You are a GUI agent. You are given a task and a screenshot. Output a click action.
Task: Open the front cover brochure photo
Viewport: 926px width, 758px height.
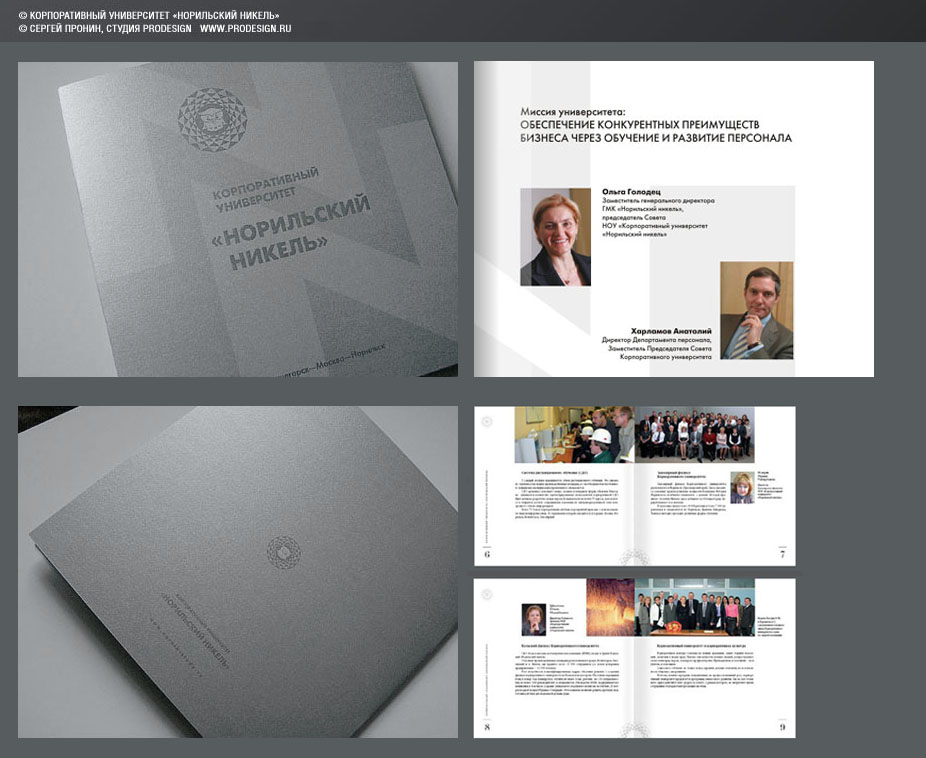[x=238, y=220]
